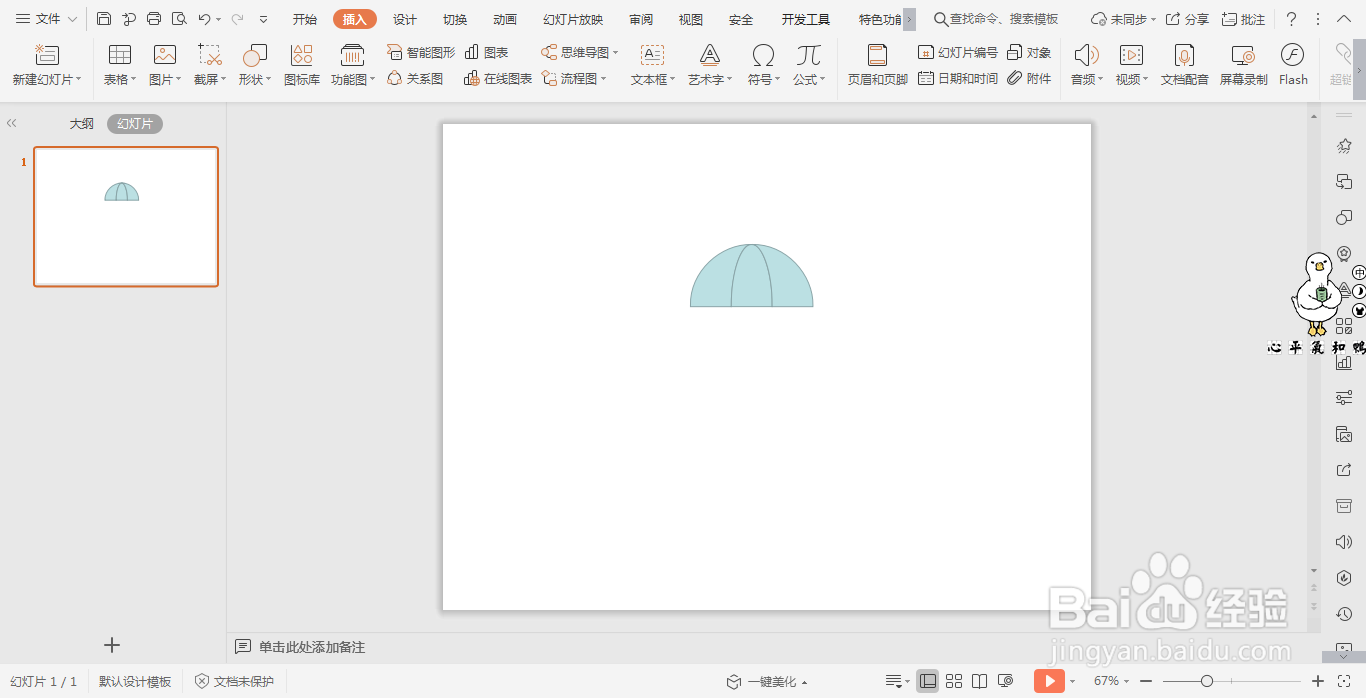Insert 日期和时间 date and time
Viewport: 1366px width, 698px height.
pyautogui.click(x=957, y=78)
